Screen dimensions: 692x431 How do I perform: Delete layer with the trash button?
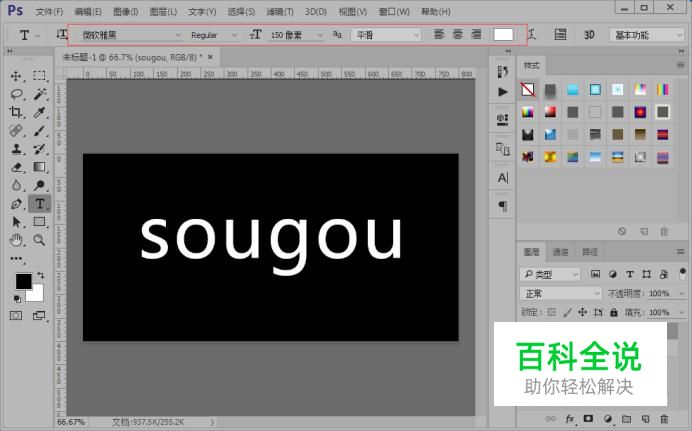tap(664, 419)
